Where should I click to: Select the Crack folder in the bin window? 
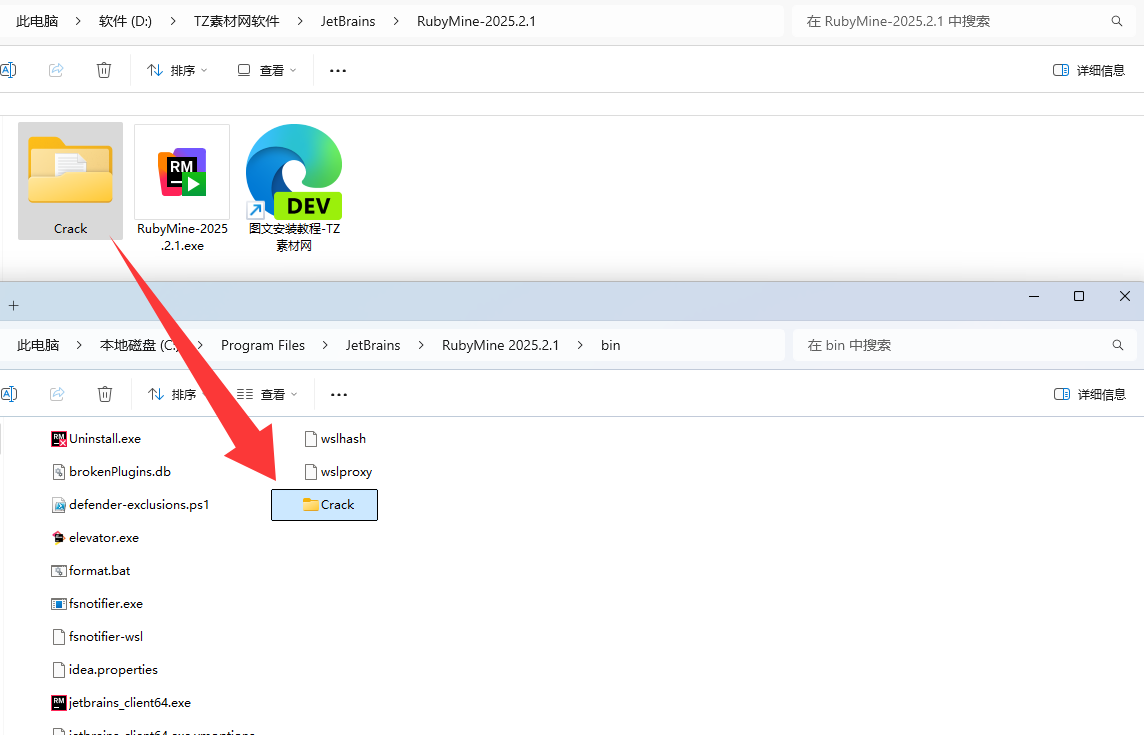coord(325,505)
